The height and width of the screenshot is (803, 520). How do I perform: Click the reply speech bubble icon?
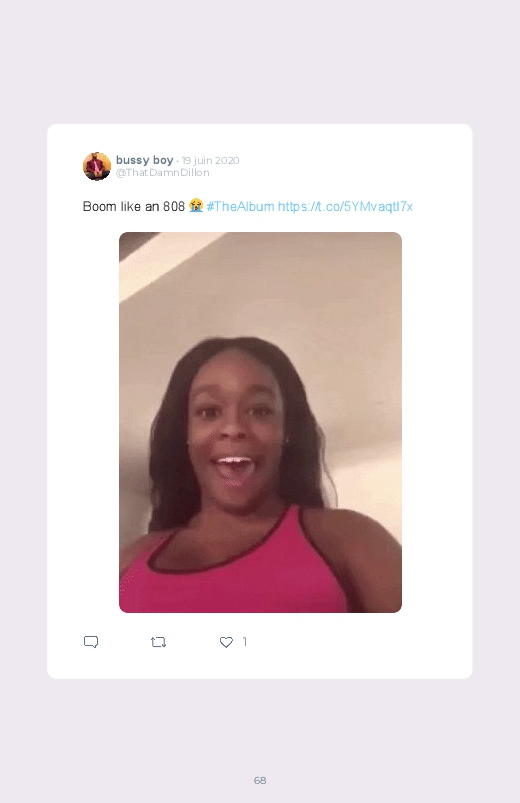tap(91, 642)
